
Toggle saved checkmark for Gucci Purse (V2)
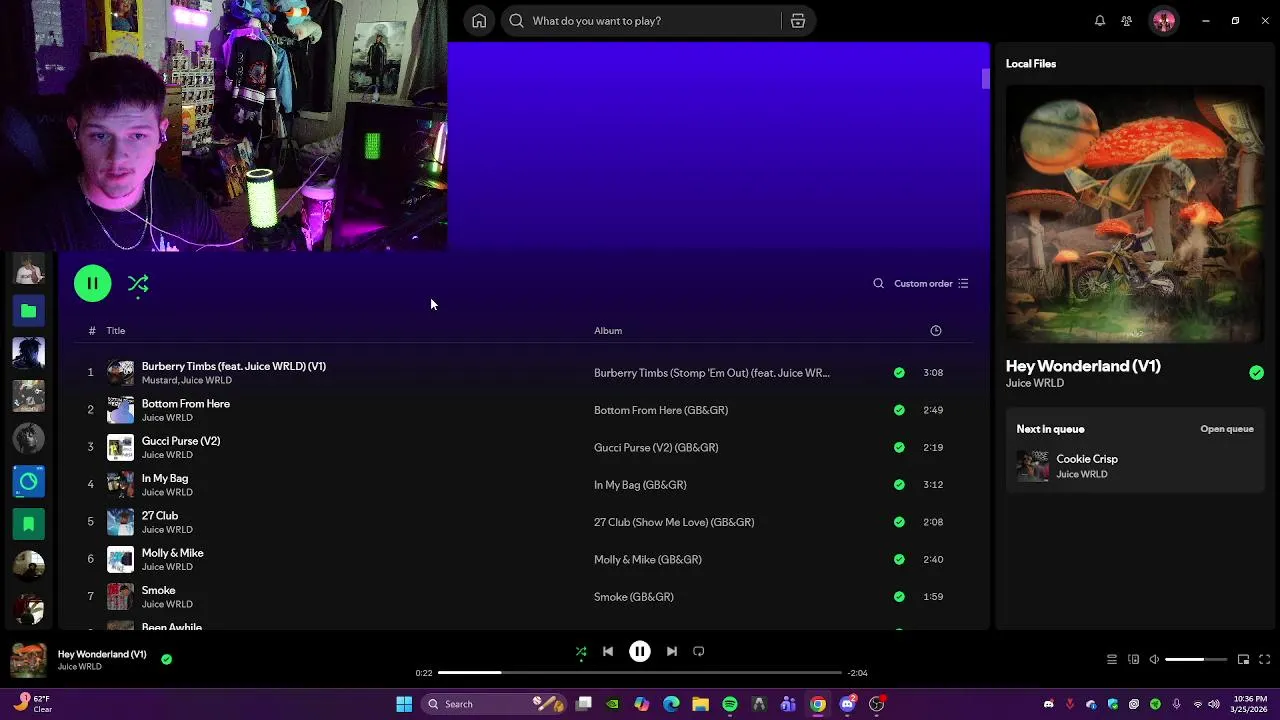pyautogui.click(x=899, y=448)
